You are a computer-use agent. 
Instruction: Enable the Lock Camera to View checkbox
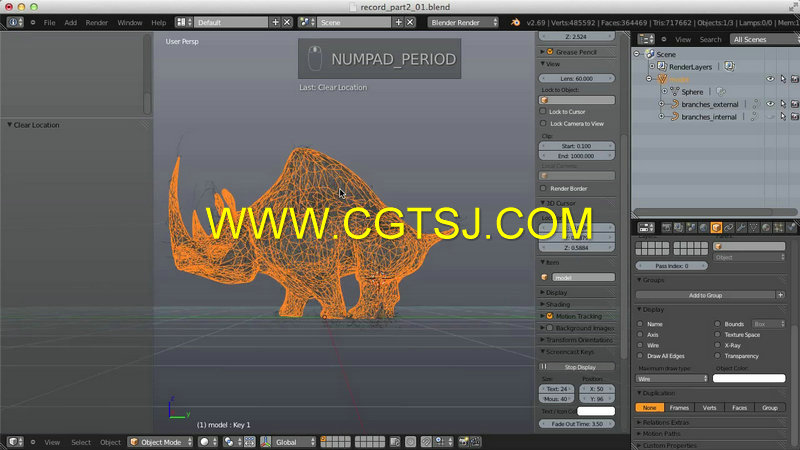tap(543, 123)
